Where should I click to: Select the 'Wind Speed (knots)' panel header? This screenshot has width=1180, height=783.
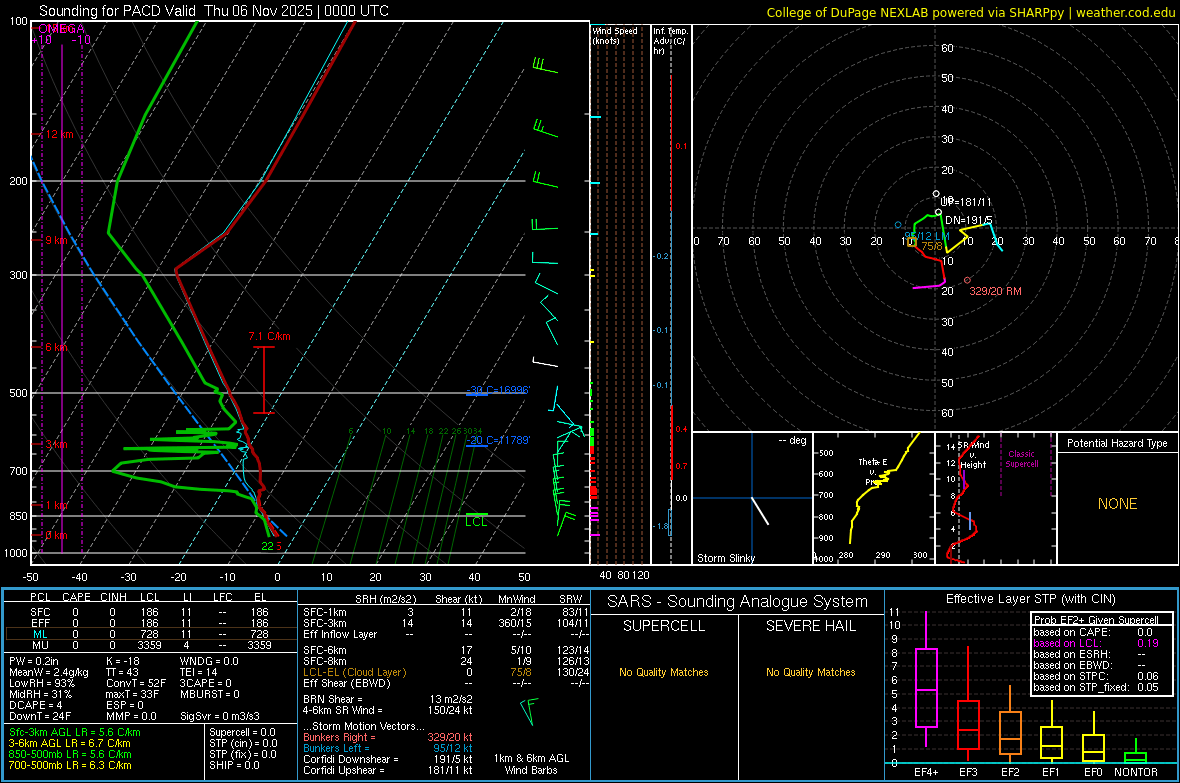coord(615,35)
